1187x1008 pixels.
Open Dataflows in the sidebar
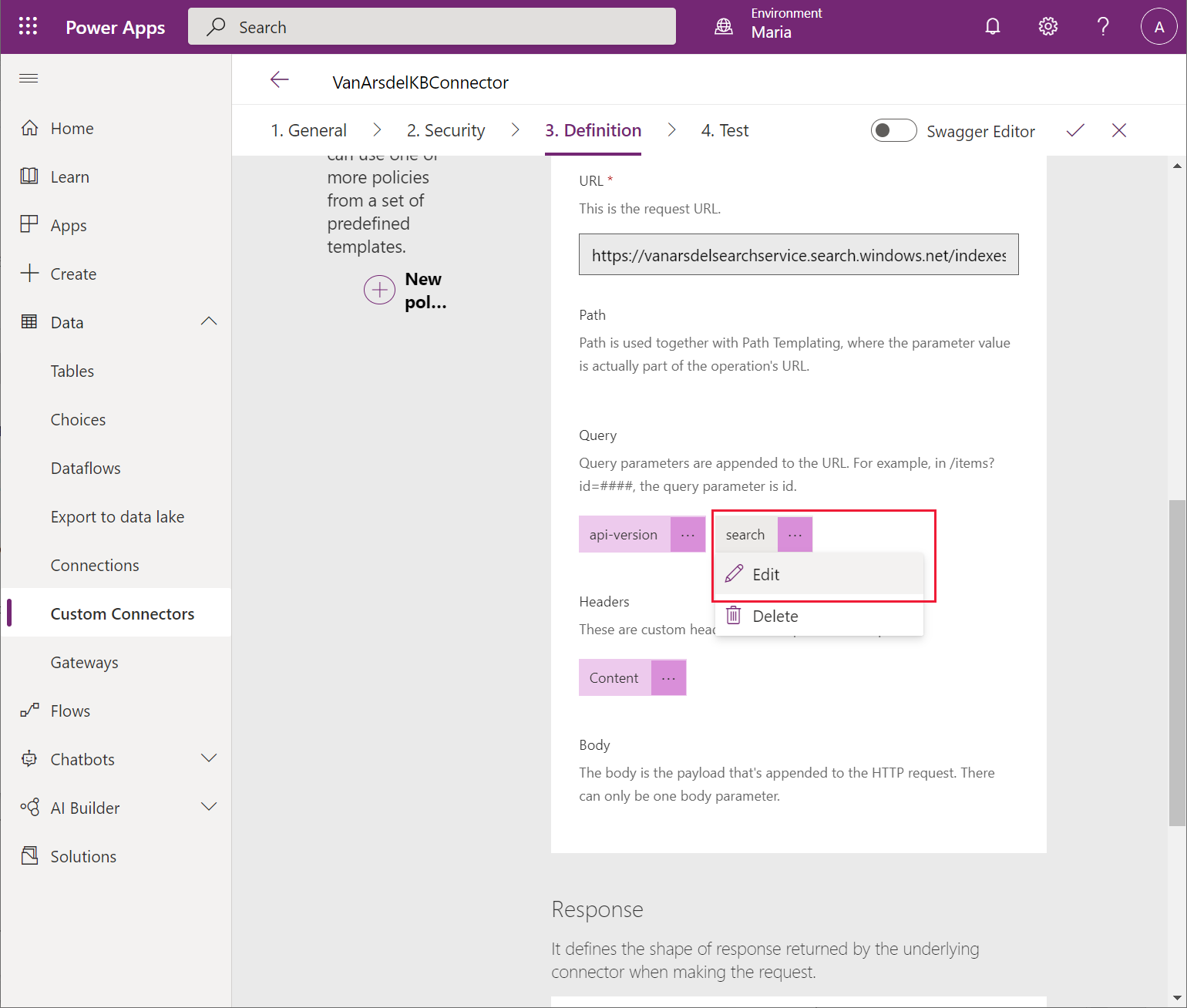[86, 469]
